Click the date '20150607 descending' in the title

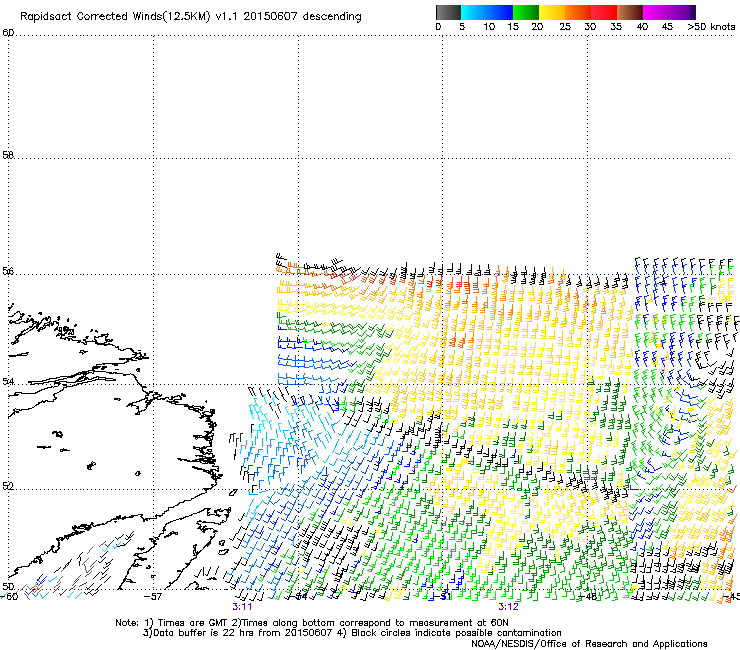(302, 17)
